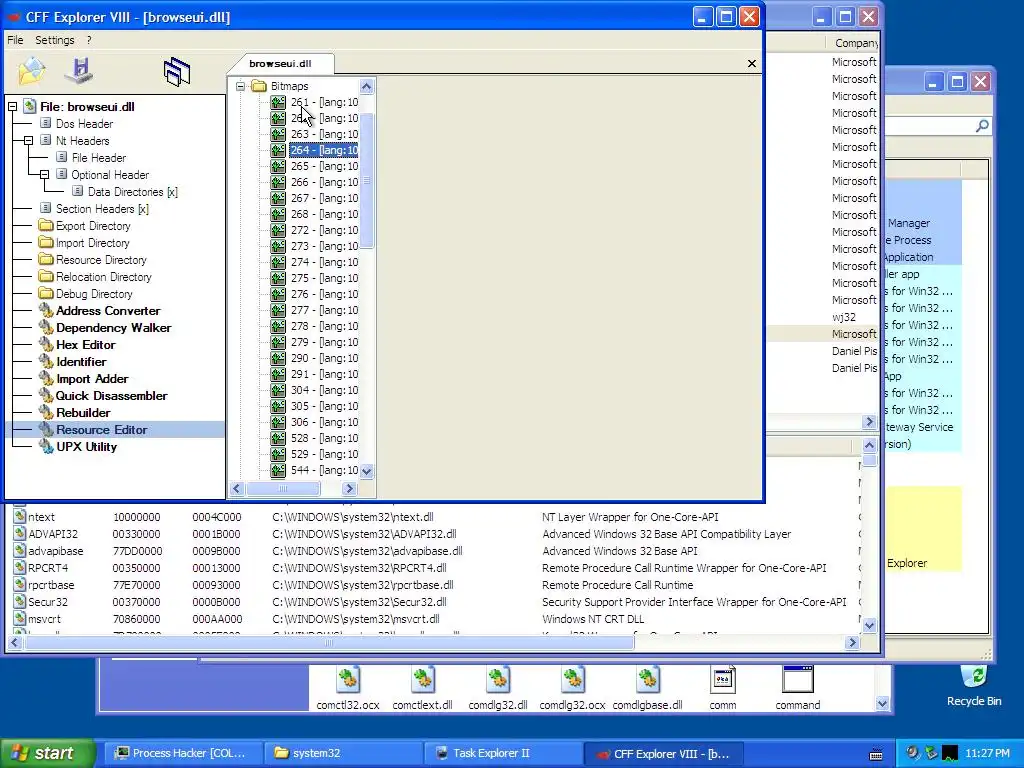Select bitmap resource 544 icon
The width and height of the screenshot is (1024, 768).
[x=278, y=470]
